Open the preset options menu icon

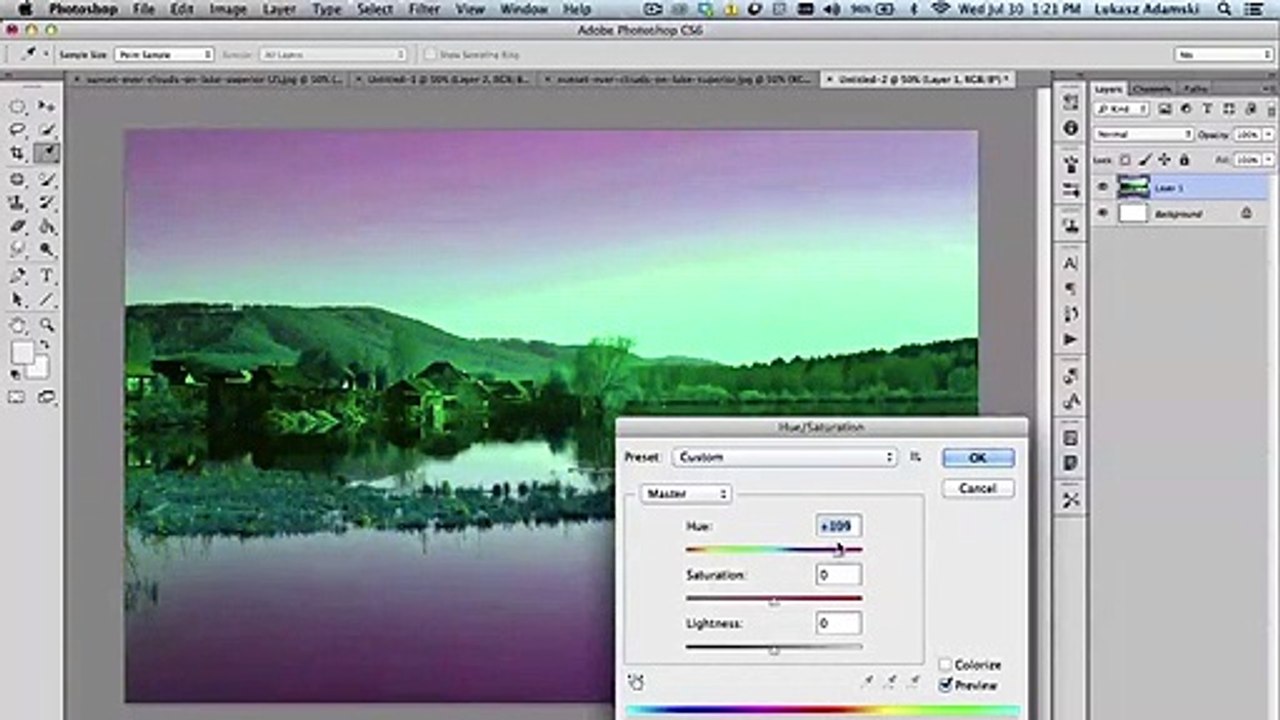(915, 457)
